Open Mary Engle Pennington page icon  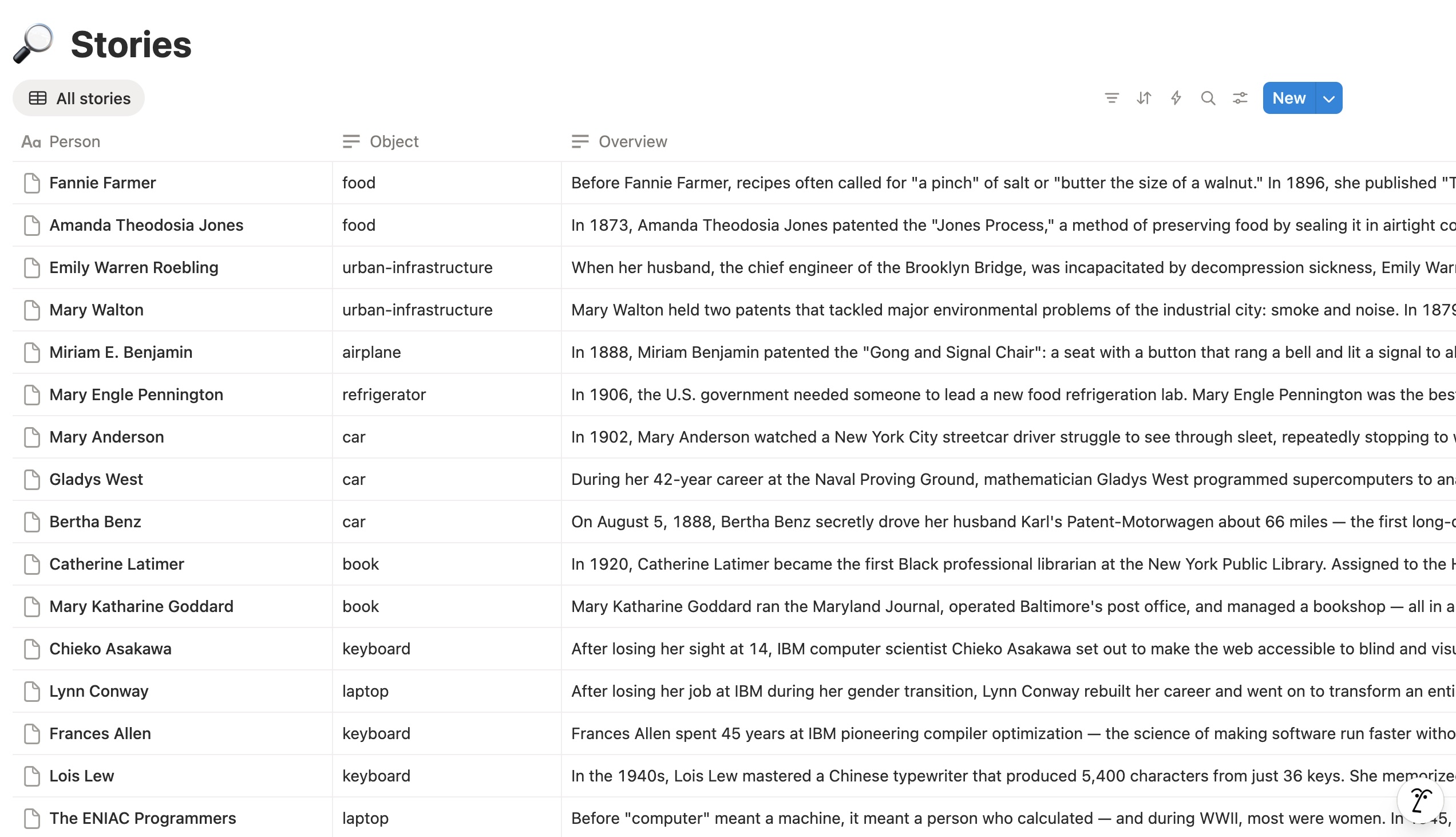[32, 395]
